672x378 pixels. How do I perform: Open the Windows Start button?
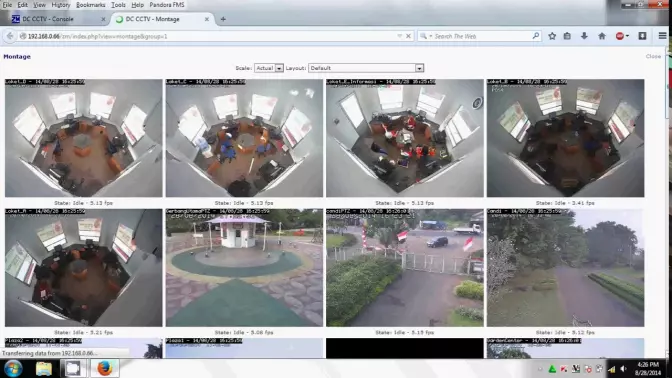(x=13, y=369)
